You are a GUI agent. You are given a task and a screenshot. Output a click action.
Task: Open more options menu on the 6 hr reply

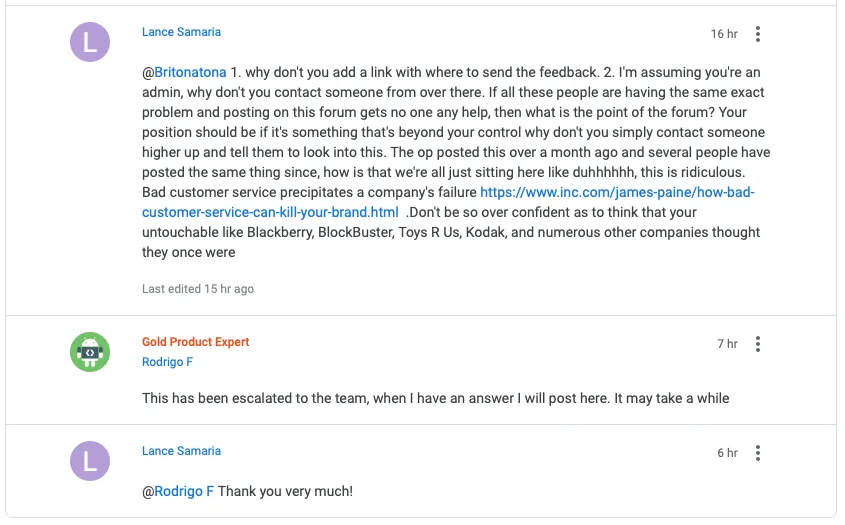click(x=758, y=453)
